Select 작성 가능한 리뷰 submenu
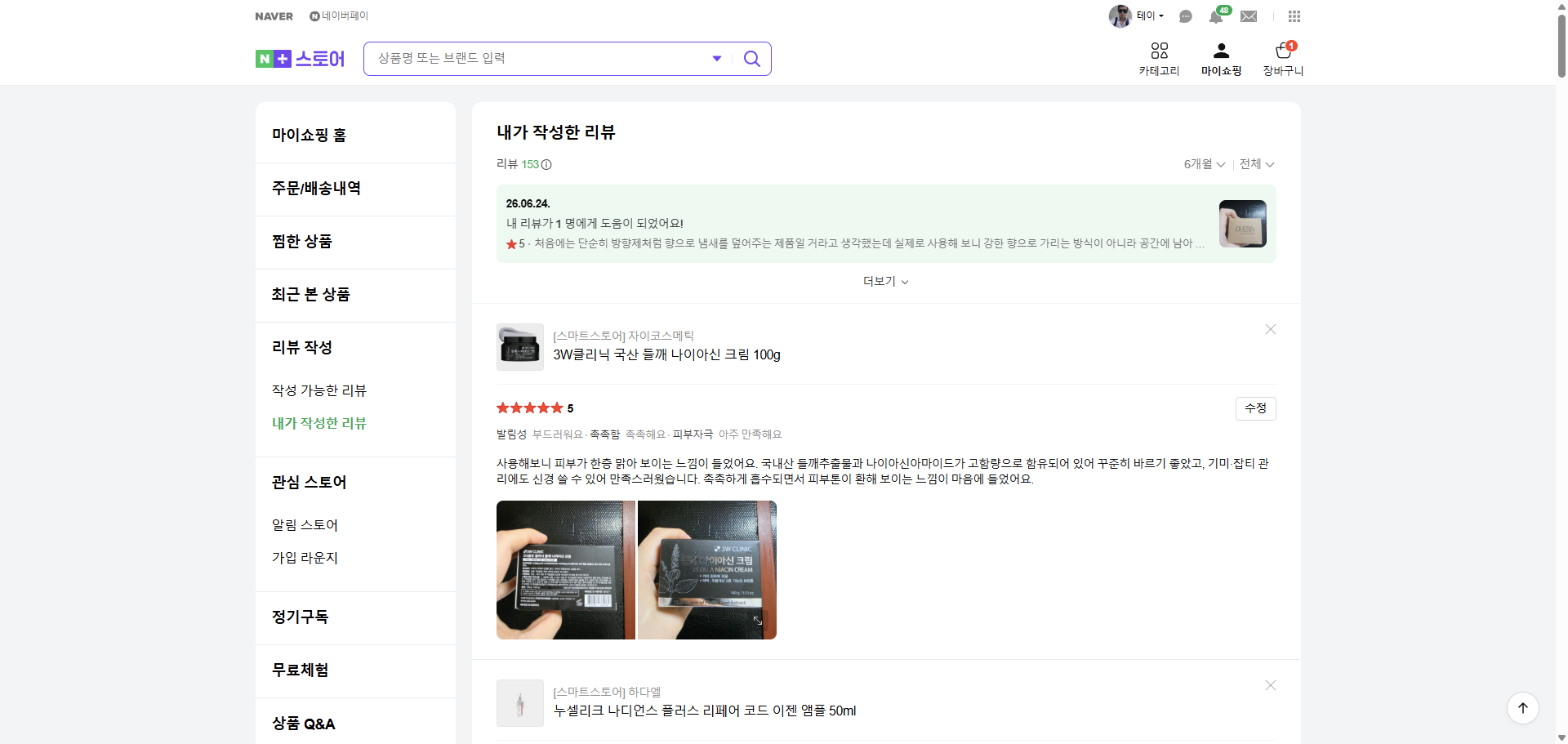Screen dimensions: 1568x744 pyautogui.click(x=319, y=390)
